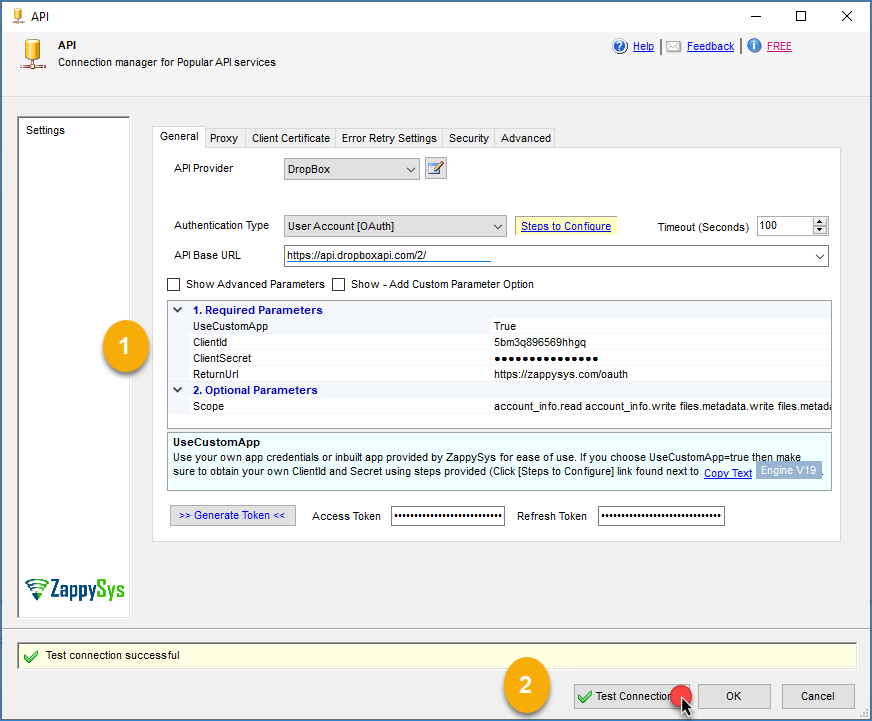The height and width of the screenshot is (721, 872).
Task: Close the API dialog window
Action: coord(846,16)
